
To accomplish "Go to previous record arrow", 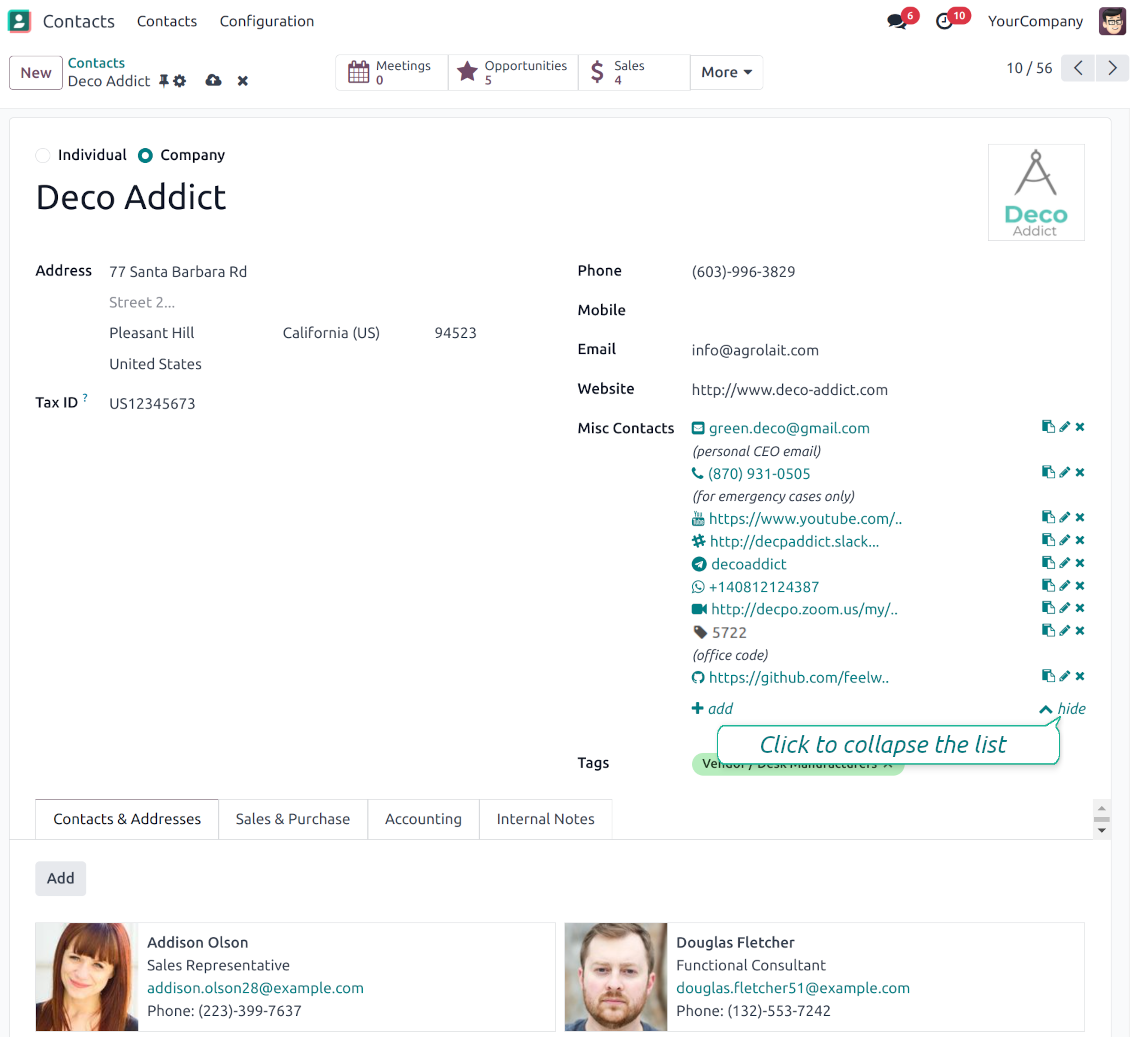I will pos(1078,68).
